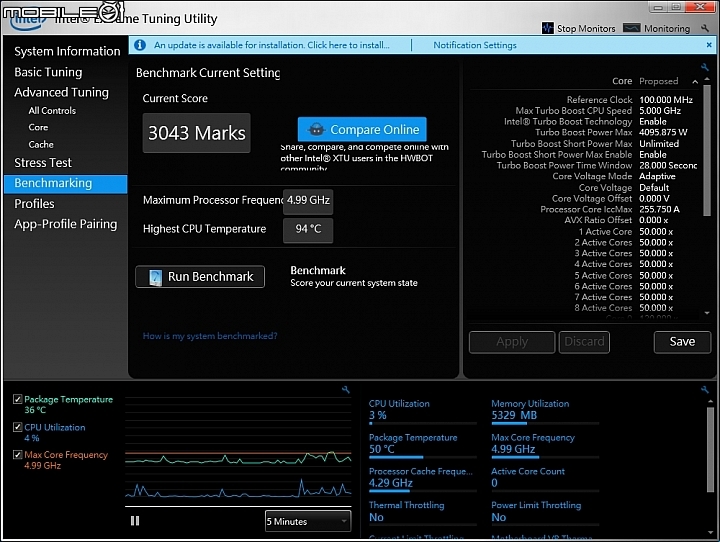Click the update available install link
The width and height of the screenshot is (720, 542).
(x=272, y=45)
